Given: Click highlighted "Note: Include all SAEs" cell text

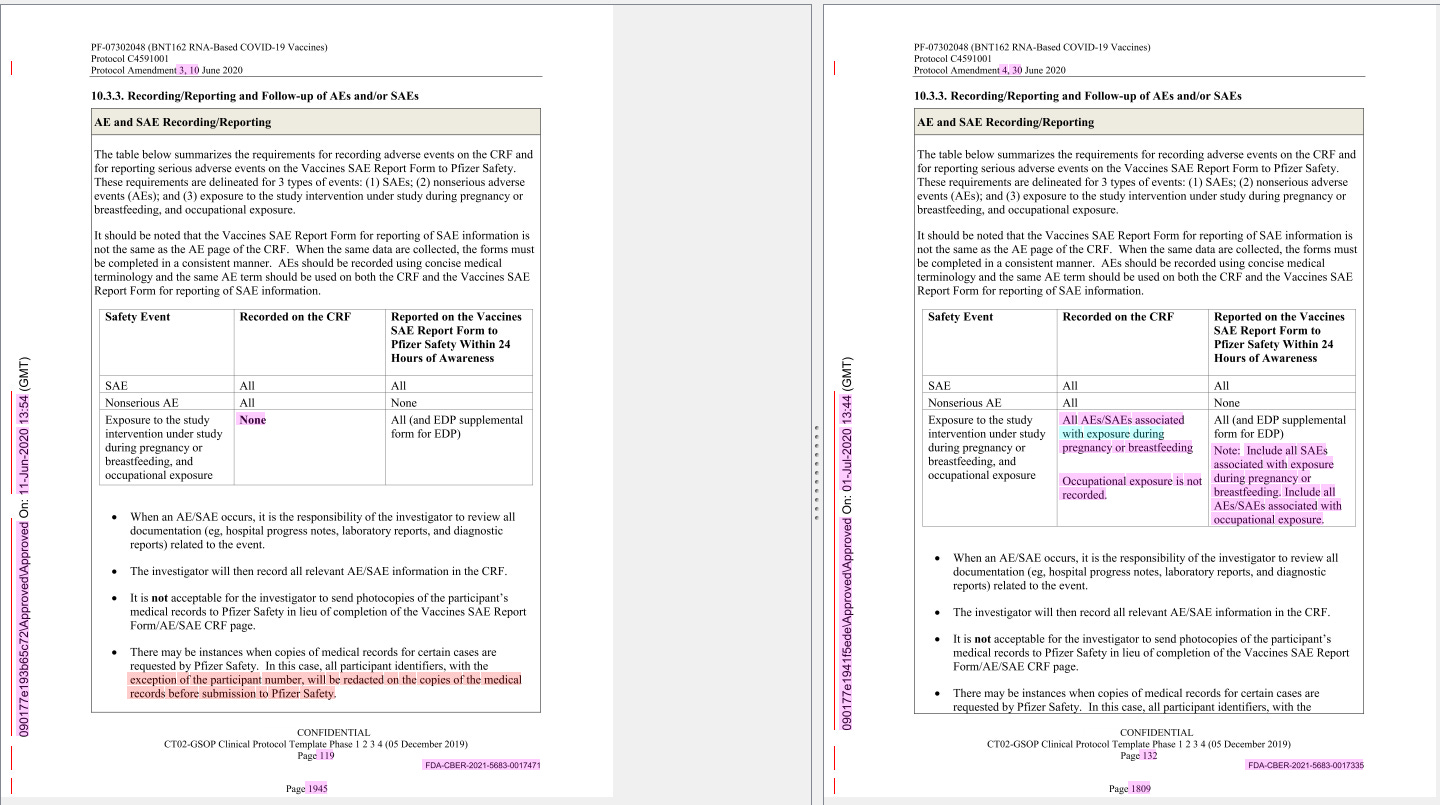Looking at the screenshot, I should point(1277,485).
